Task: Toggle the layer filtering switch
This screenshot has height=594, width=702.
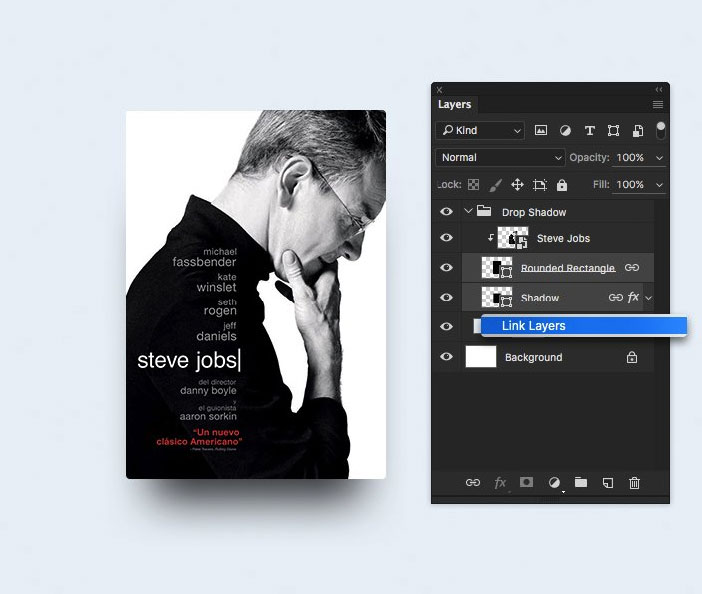Action: click(x=660, y=130)
